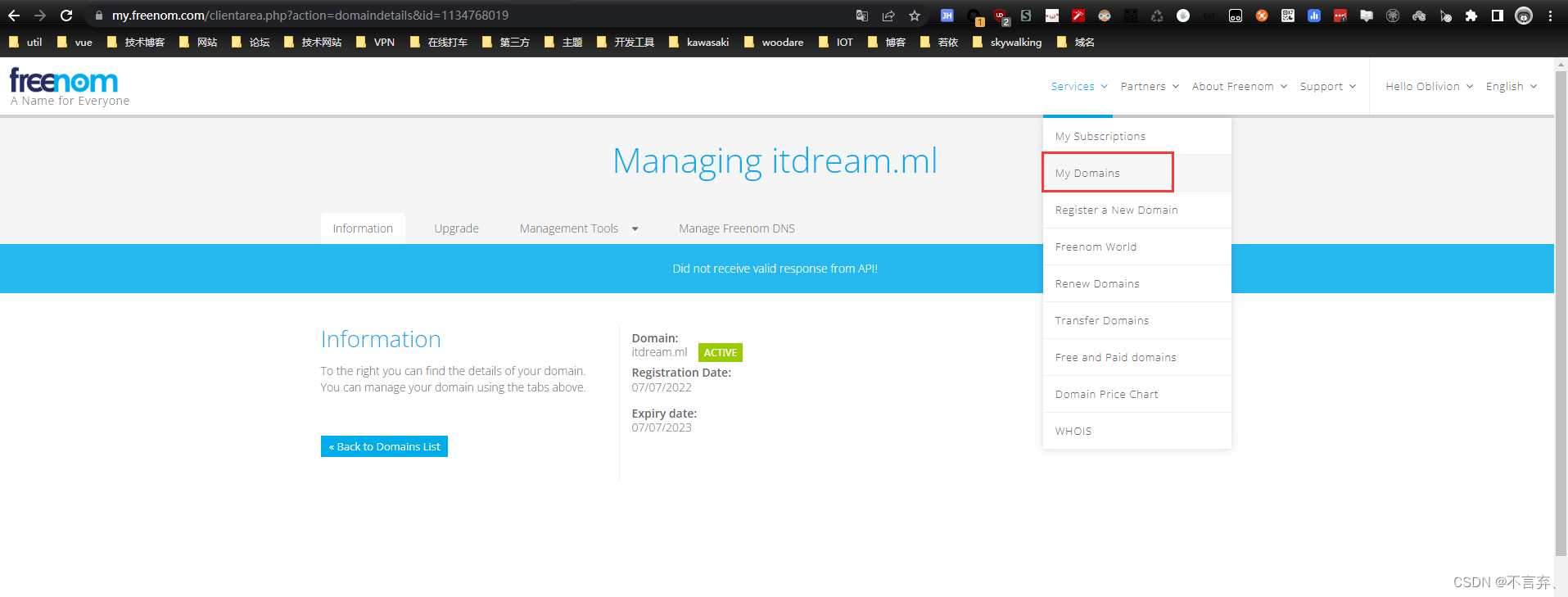The width and height of the screenshot is (1568, 597).
Task: Open the util bookmarks folder
Action: click(25, 42)
